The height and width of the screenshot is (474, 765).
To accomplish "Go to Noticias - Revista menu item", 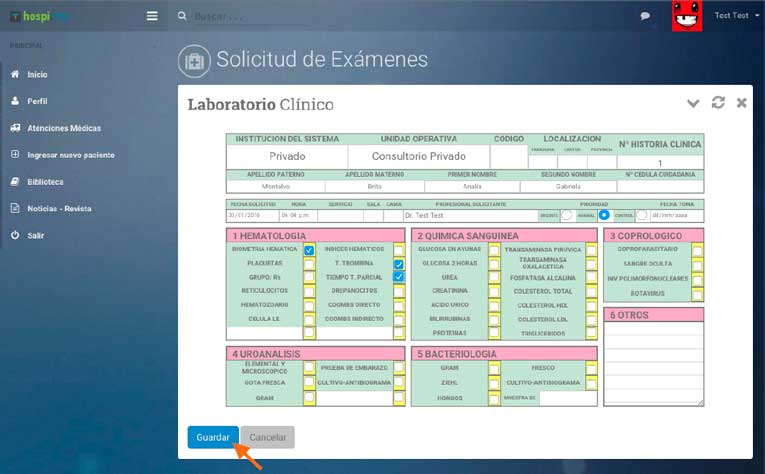I will pyautogui.click(x=59, y=208).
